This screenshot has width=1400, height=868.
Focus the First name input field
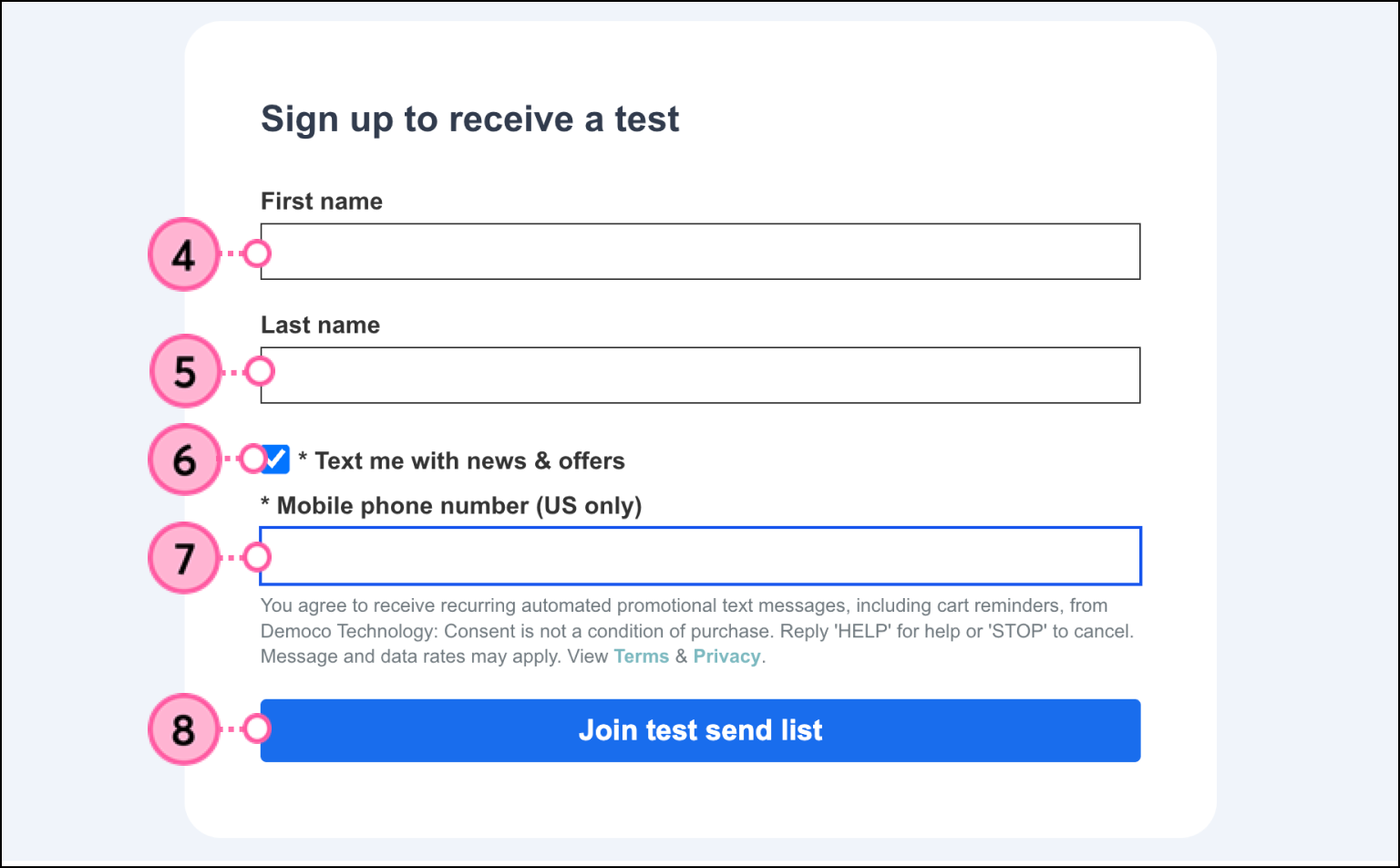700,252
